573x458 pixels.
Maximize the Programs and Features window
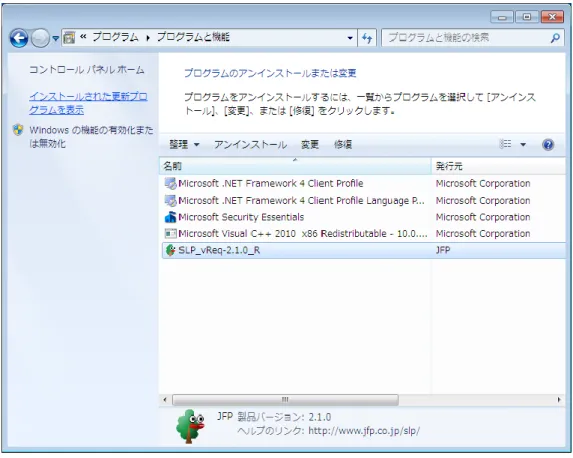click(x=527, y=17)
